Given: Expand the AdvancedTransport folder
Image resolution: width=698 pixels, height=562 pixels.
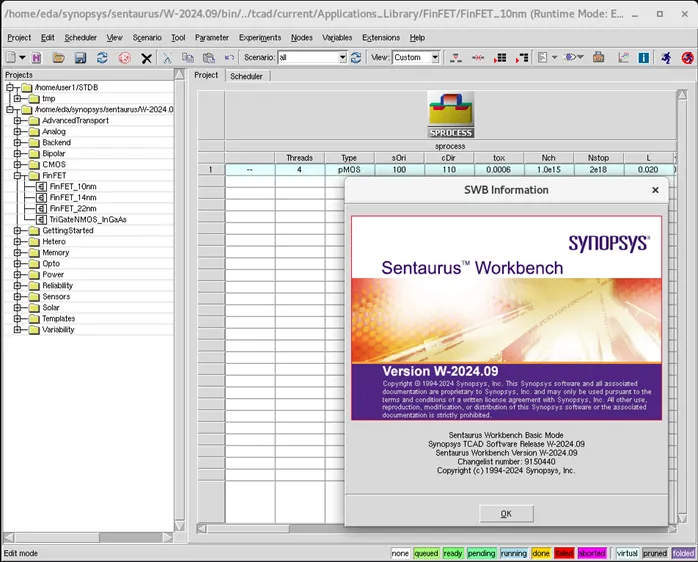Looking at the screenshot, I should click(x=17, y=121).
